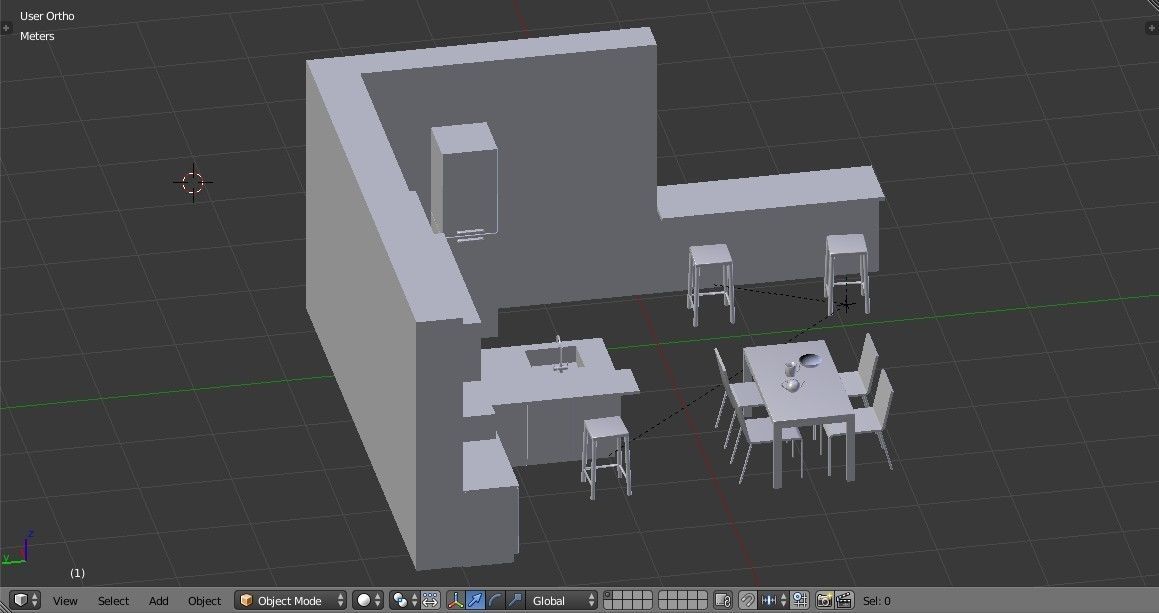Open the Object Mode dropdown
Viewport: 1159px width, 613px height.
290,600
